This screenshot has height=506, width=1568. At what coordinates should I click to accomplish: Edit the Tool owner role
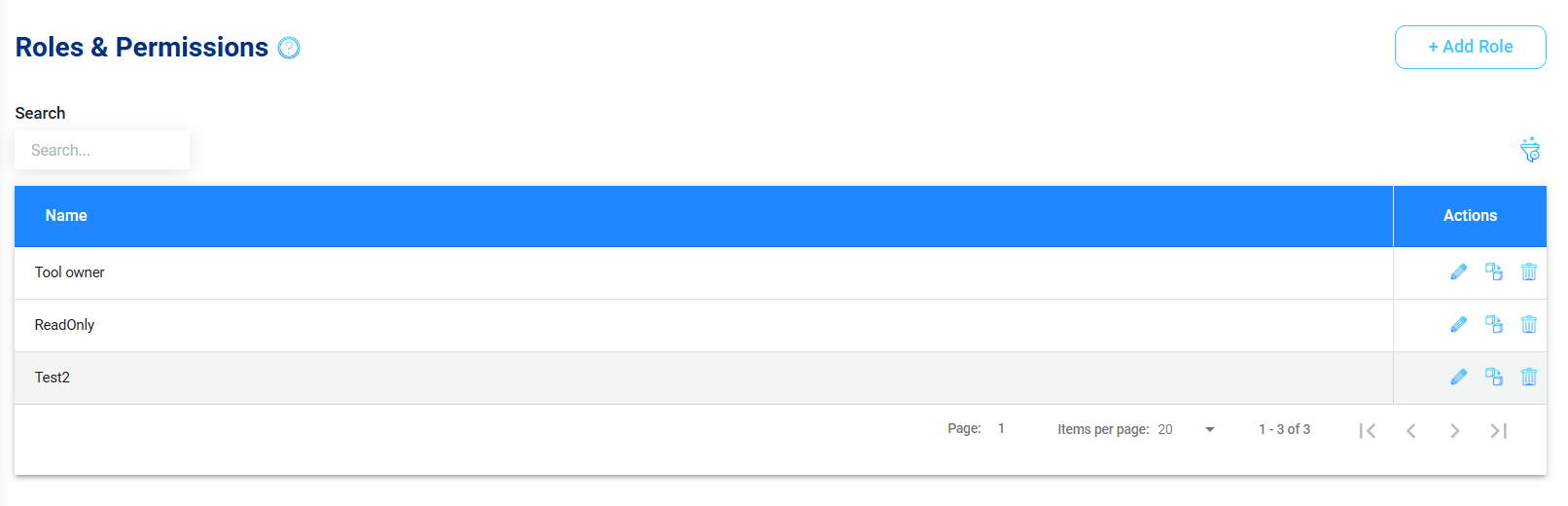[1458, 272]
